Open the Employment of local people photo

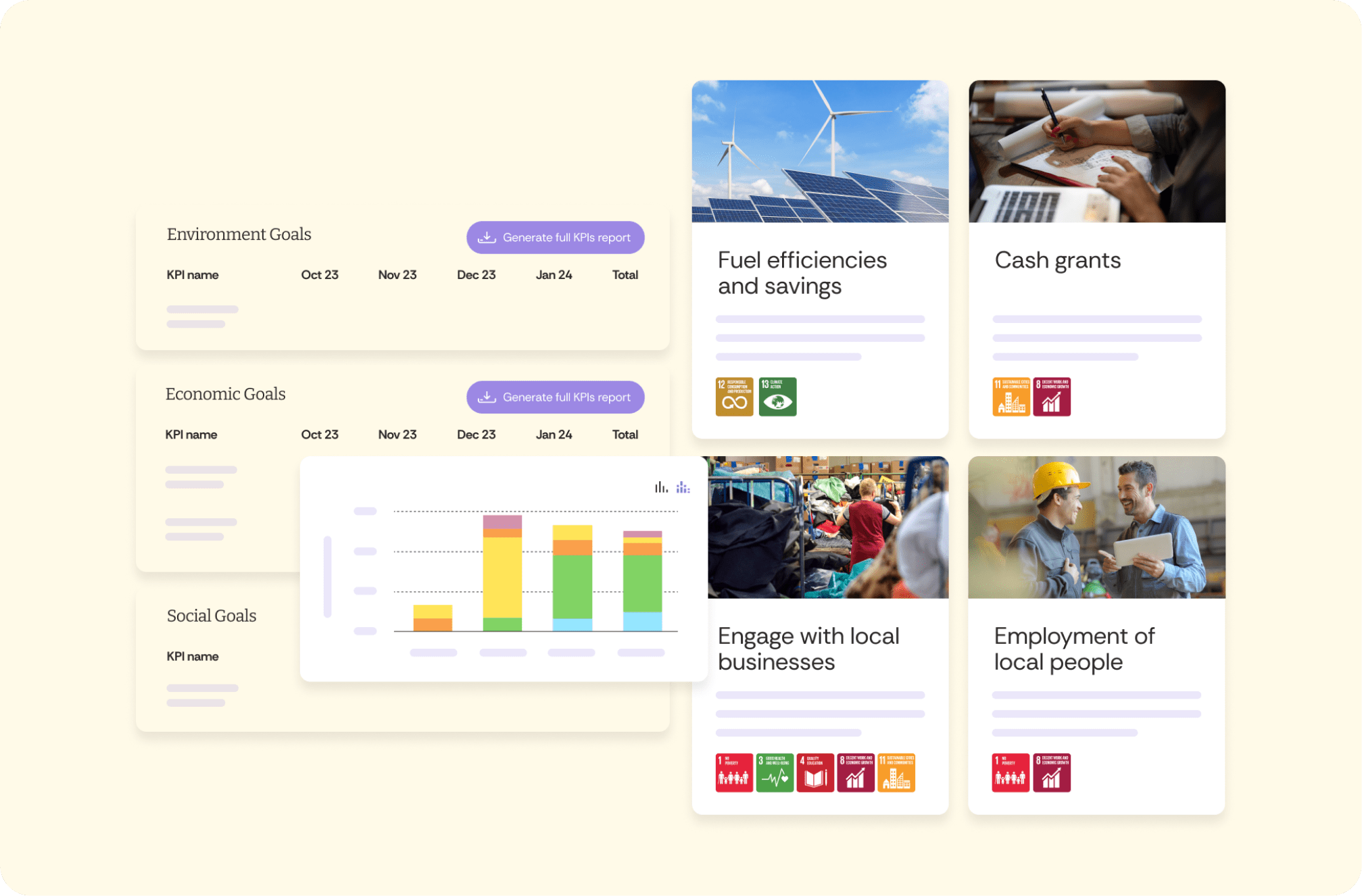pyautogui.click(x=1096, y=527)
